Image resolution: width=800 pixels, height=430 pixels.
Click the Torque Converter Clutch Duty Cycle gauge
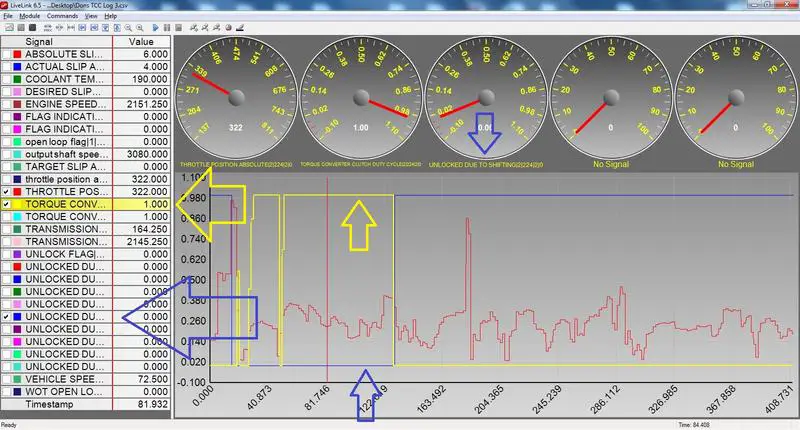pos(361,98)
